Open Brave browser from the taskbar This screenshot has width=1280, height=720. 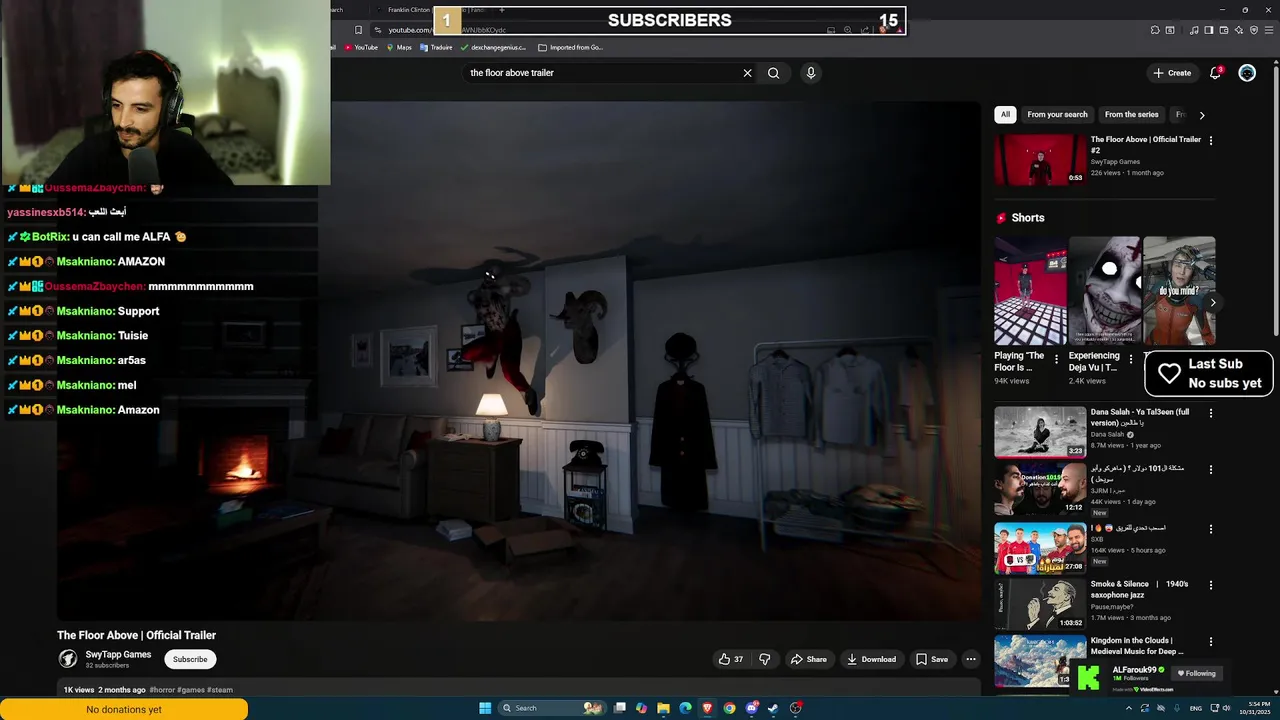707,708
